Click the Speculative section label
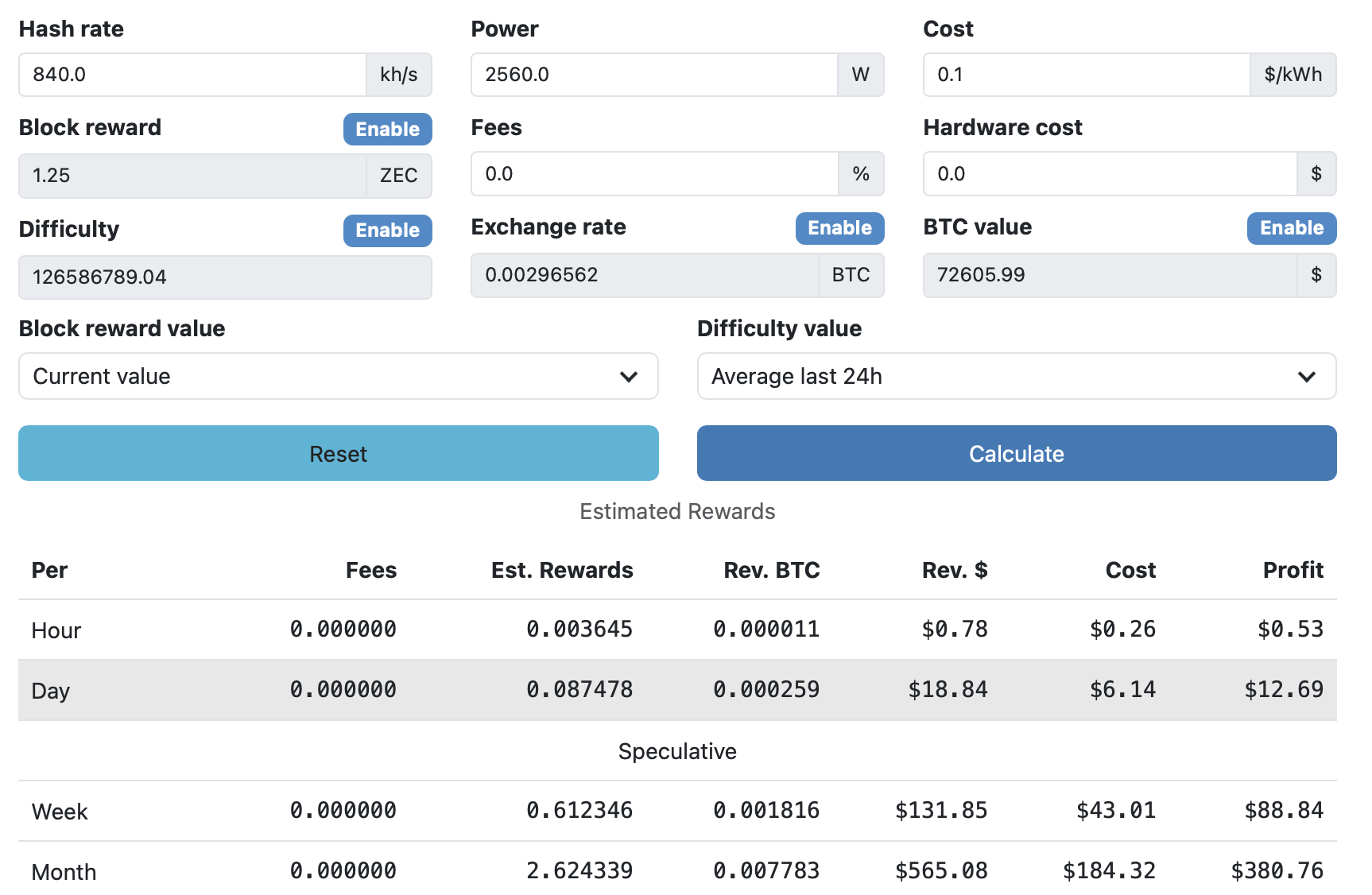Image resolution: width=1372 pixels, height=895 pixels. (677, 751)
